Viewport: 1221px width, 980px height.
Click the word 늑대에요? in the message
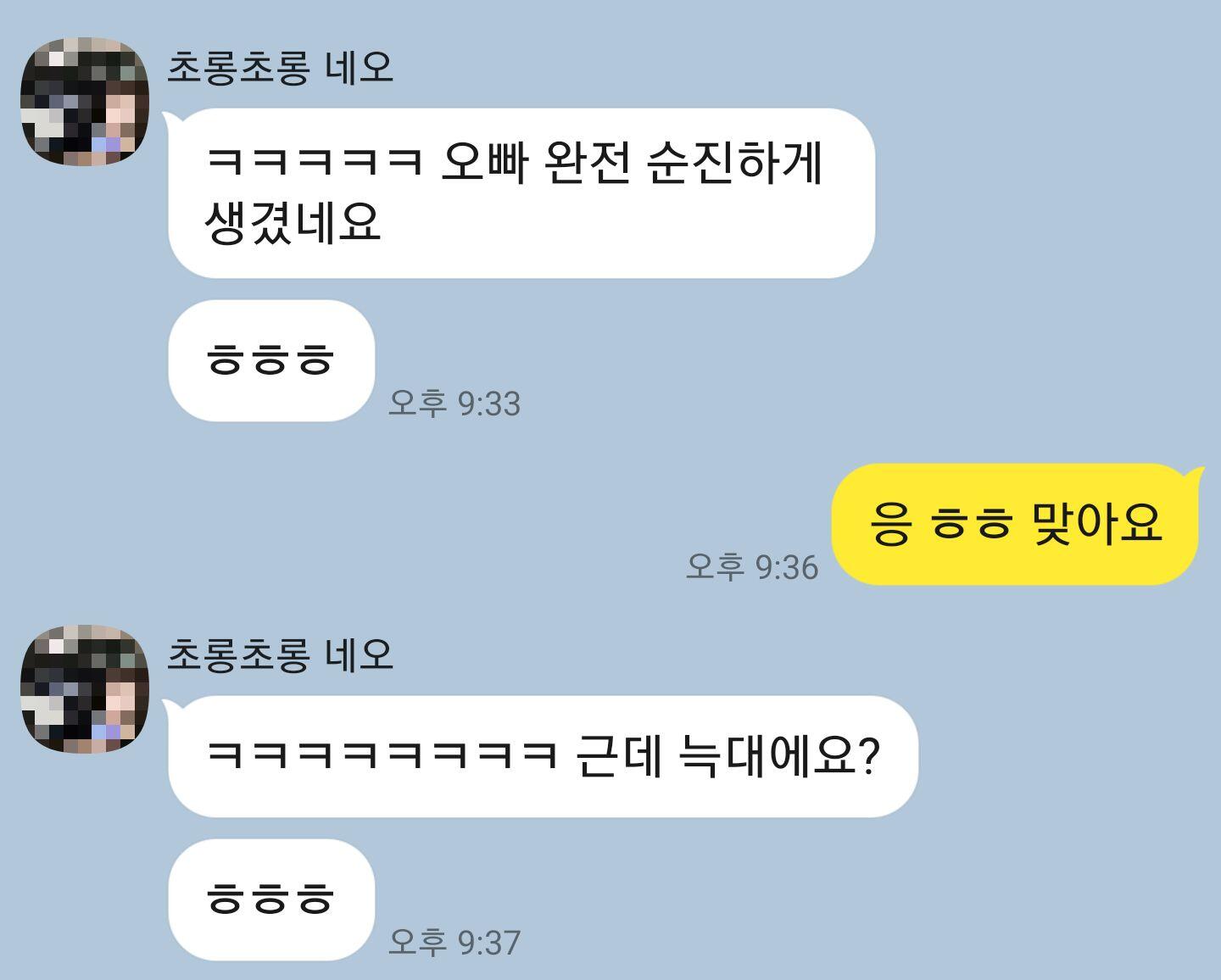[x=780, y=755]
